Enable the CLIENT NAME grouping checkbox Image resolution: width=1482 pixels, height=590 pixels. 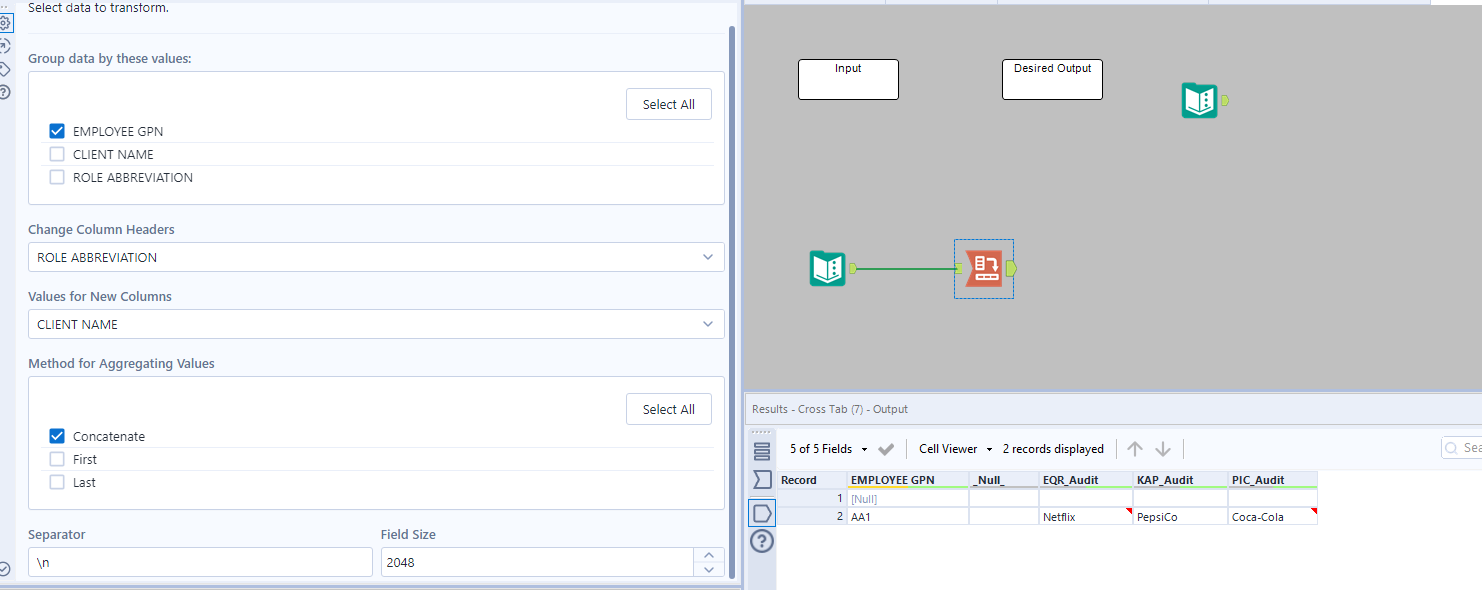click(x=57, y=154)
